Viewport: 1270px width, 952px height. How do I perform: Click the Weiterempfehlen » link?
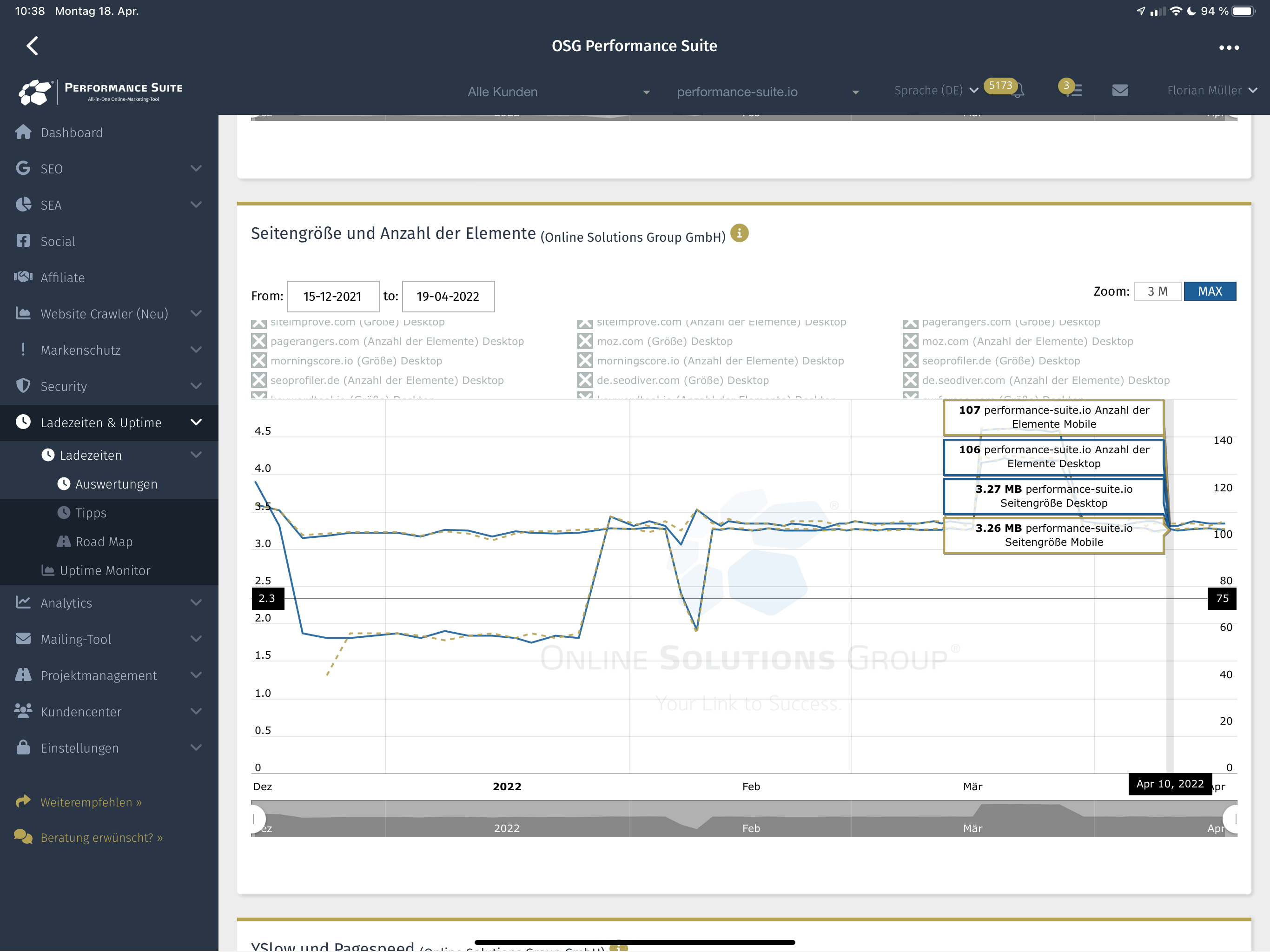(x=91, y=802)
